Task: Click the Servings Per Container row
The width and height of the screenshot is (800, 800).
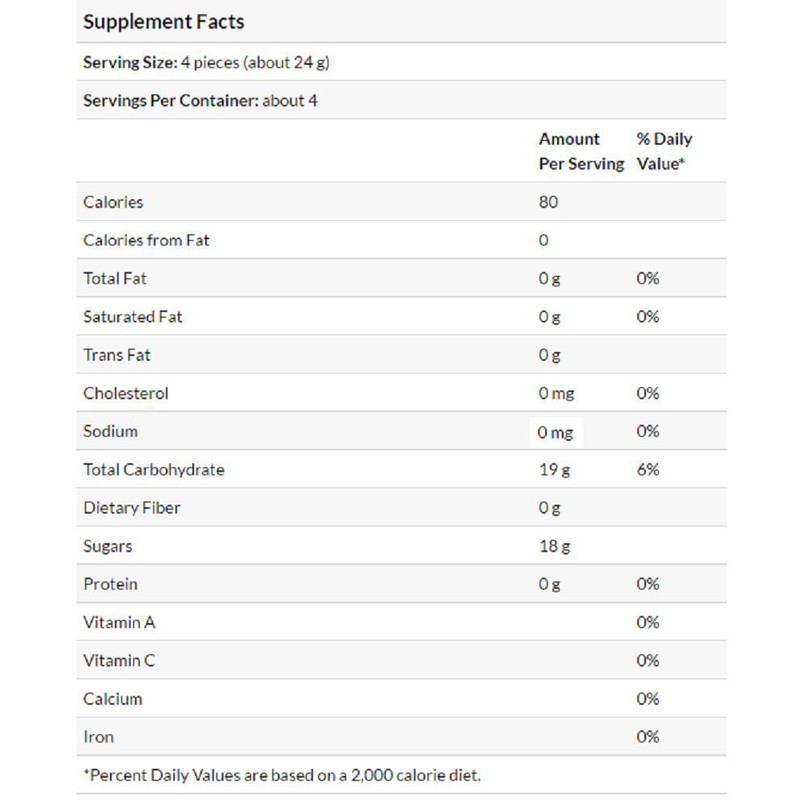Action: click(x=201, y=101)
